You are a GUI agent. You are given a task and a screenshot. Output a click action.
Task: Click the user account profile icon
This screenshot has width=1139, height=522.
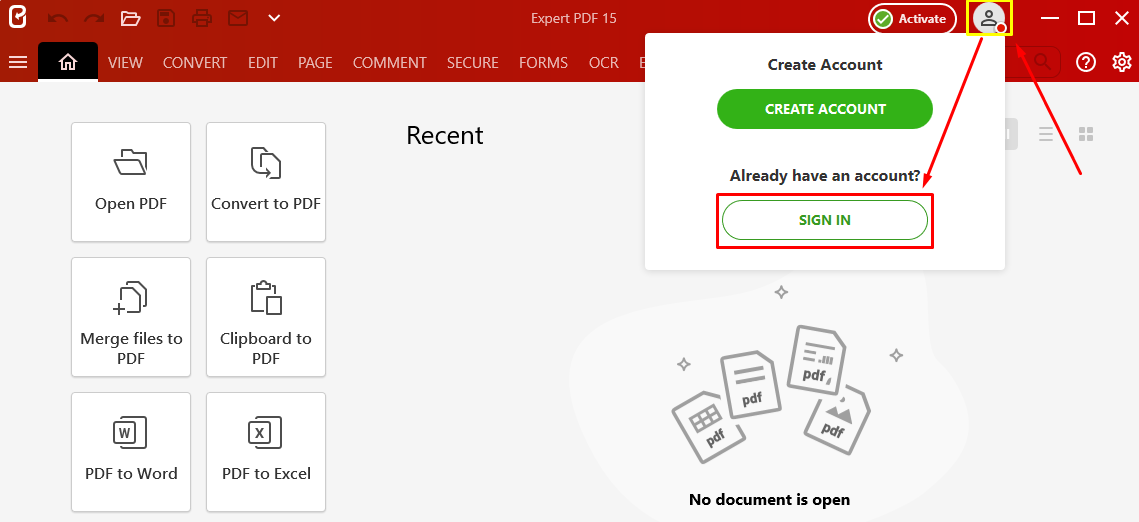click(x=989, y=18)
